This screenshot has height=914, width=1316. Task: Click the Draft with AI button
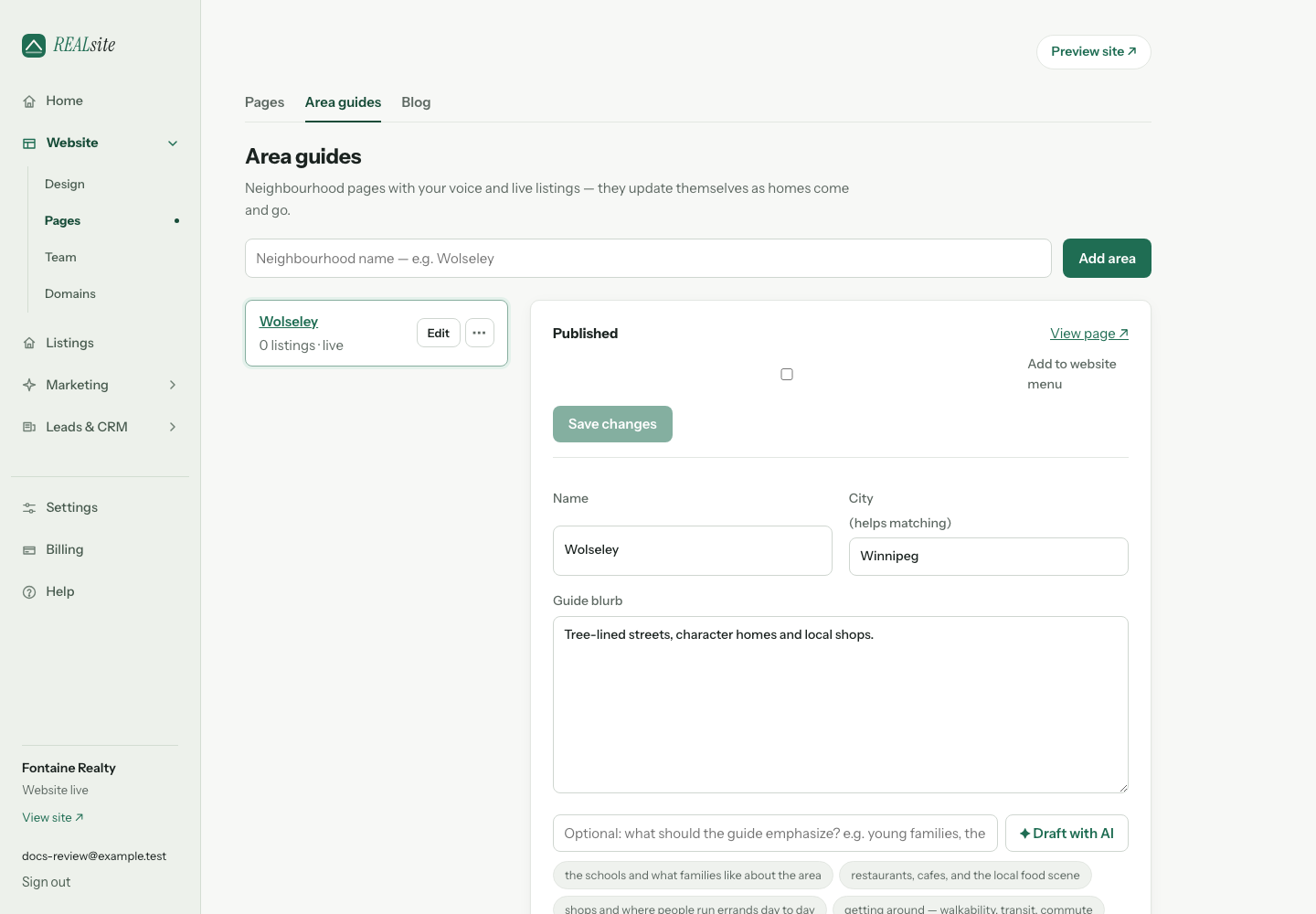[x=1067, y=834]
